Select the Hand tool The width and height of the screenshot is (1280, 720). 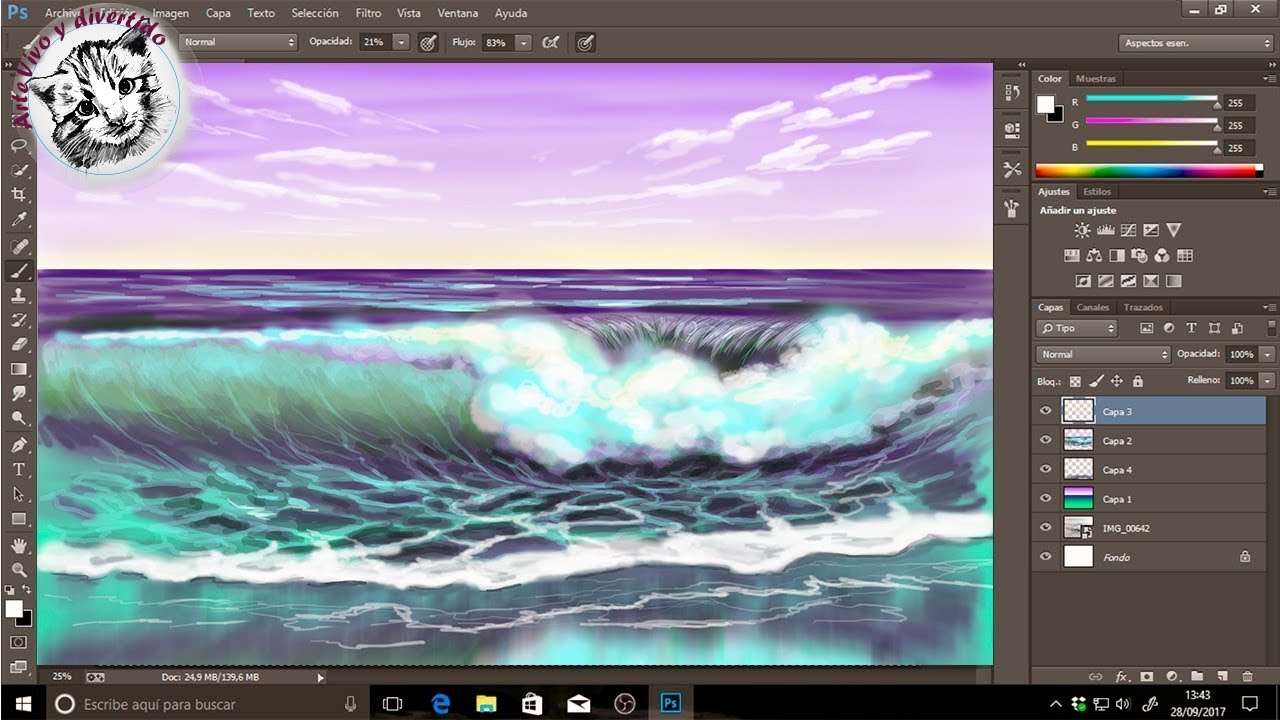coord(18,545)
